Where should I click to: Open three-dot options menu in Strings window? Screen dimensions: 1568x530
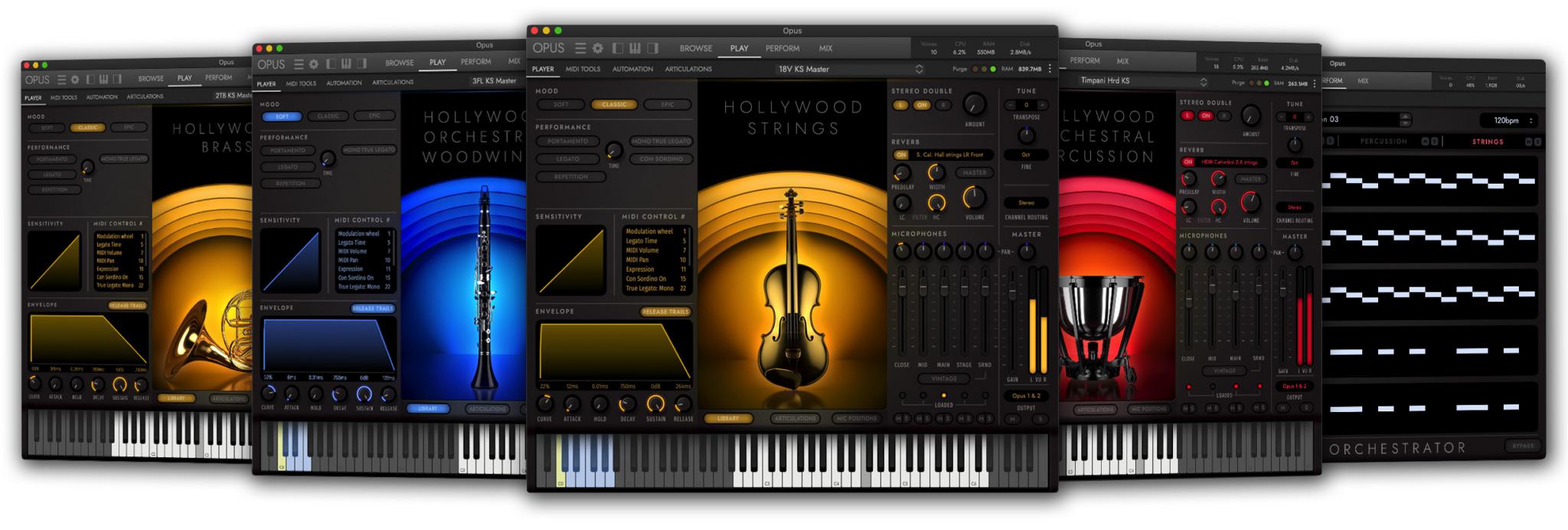[x=1050, y=69]
